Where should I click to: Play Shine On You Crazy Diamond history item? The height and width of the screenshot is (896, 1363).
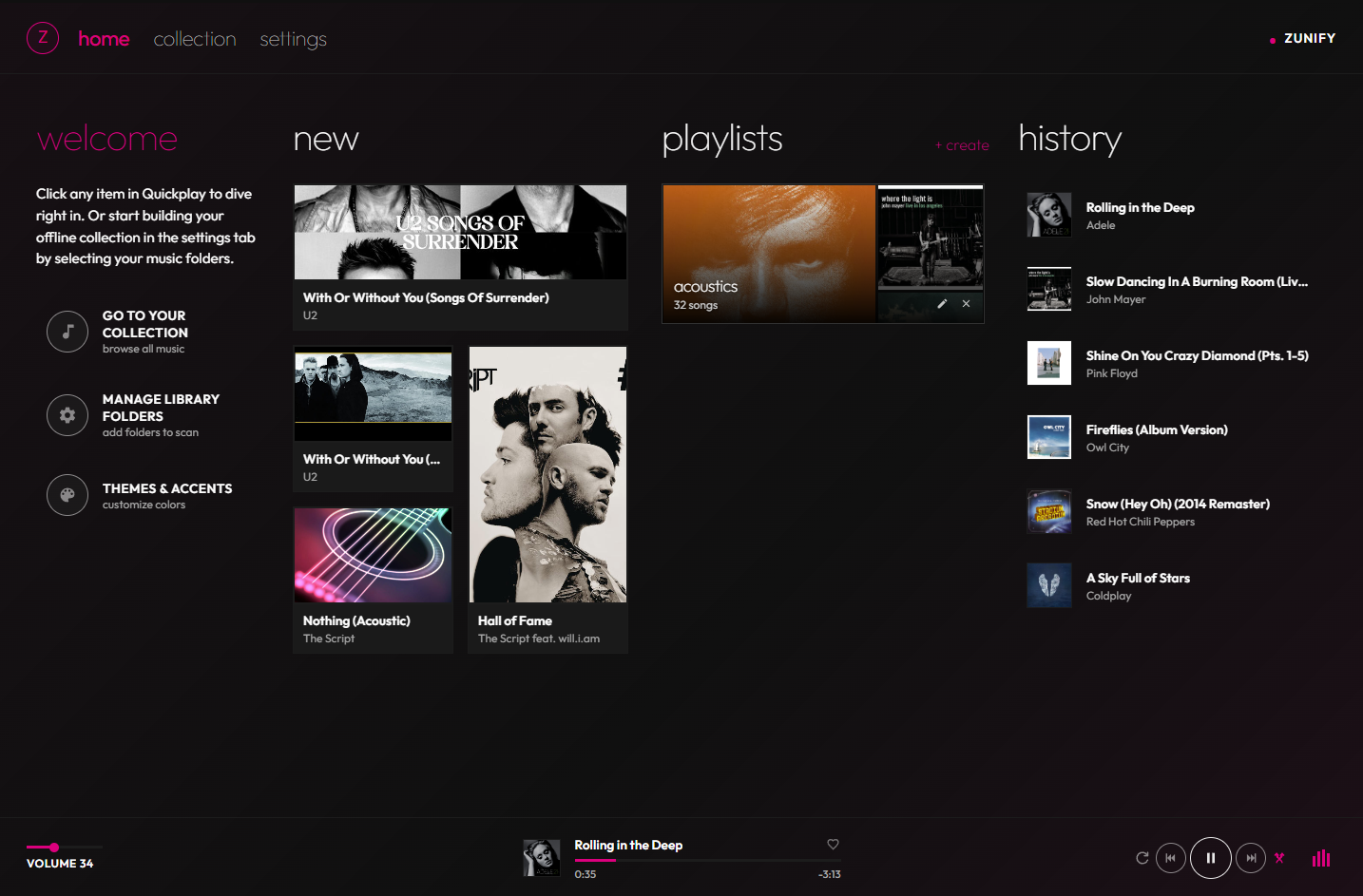[x=1198, y=355]
